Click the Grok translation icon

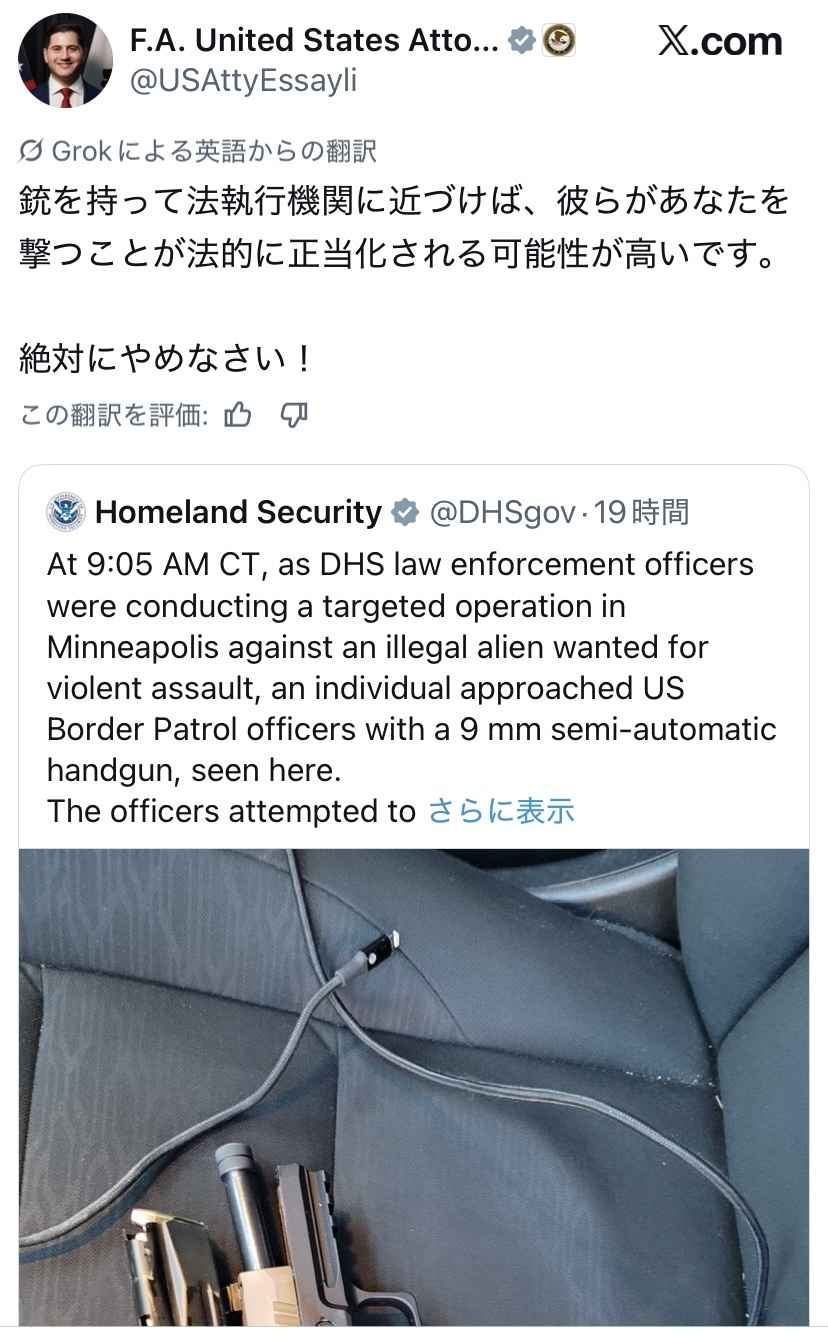(x=32, y=152)
